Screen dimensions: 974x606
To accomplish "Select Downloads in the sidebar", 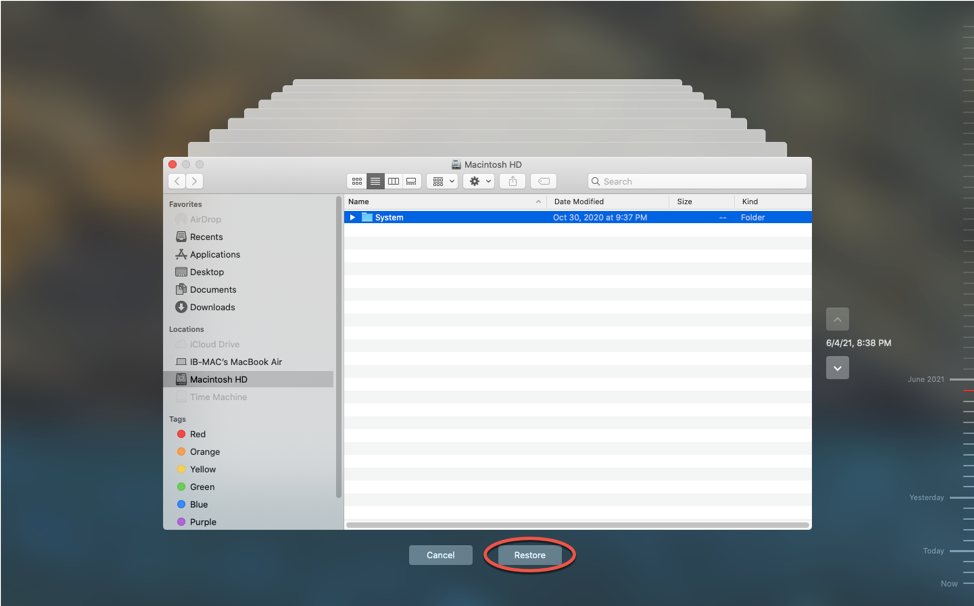I will click(x=212, y=307).
